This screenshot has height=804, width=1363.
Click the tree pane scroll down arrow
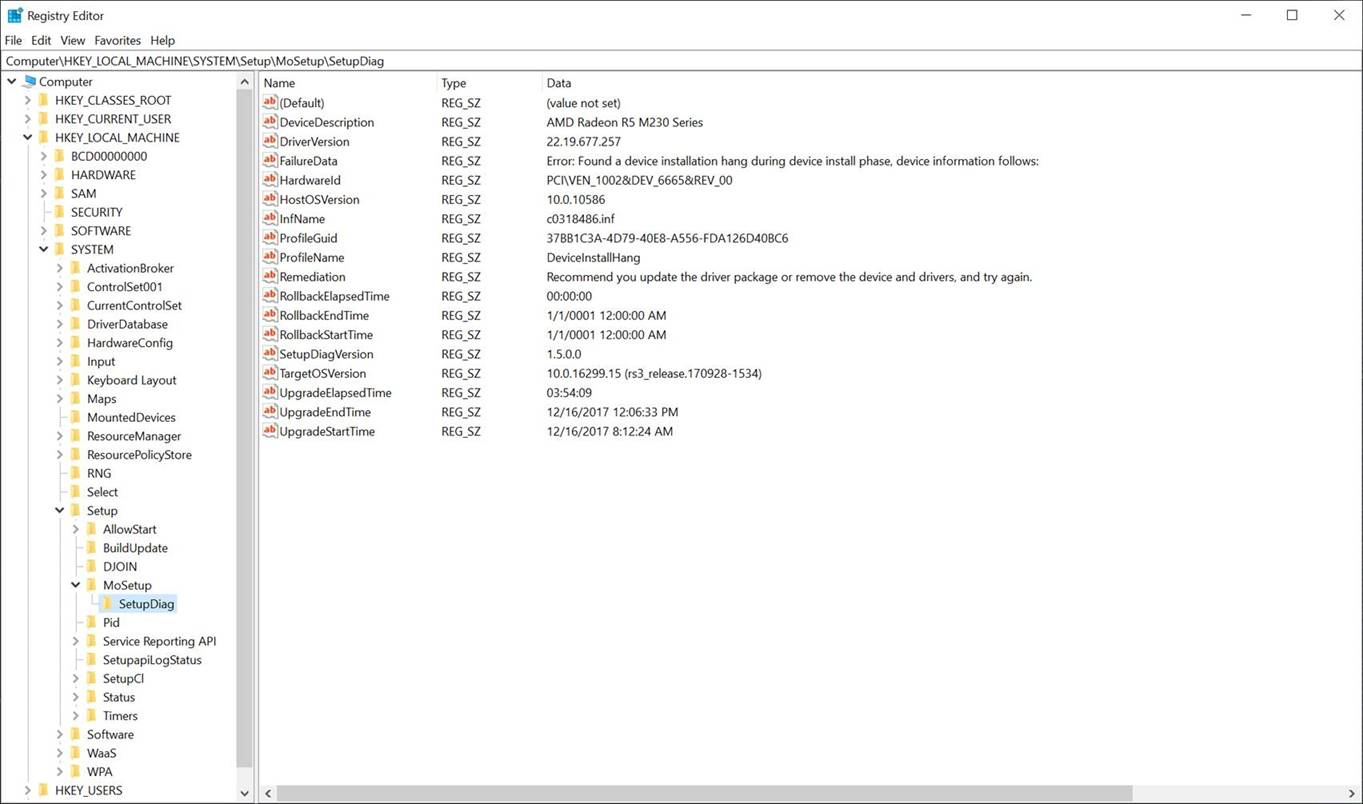245,793
